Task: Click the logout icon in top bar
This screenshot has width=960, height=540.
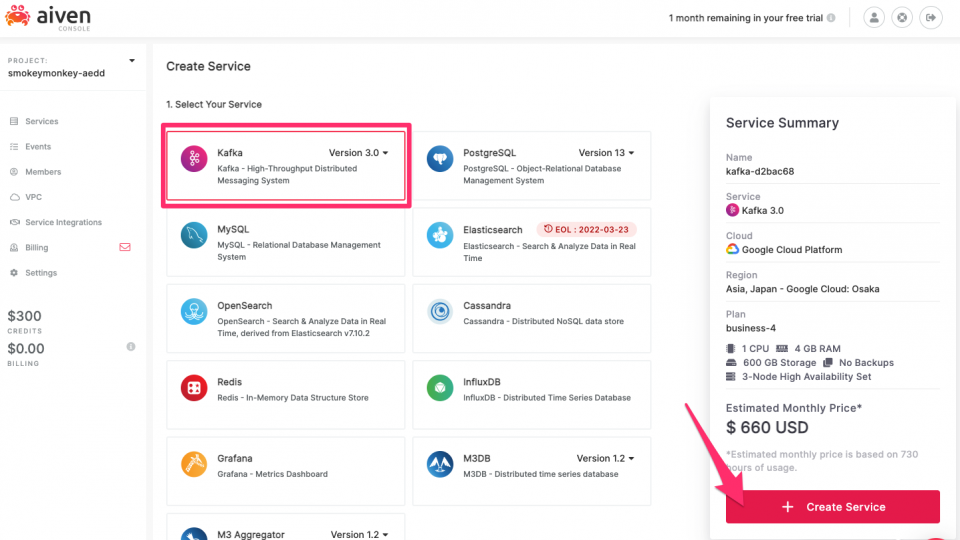Action: [x=931, y=18]
